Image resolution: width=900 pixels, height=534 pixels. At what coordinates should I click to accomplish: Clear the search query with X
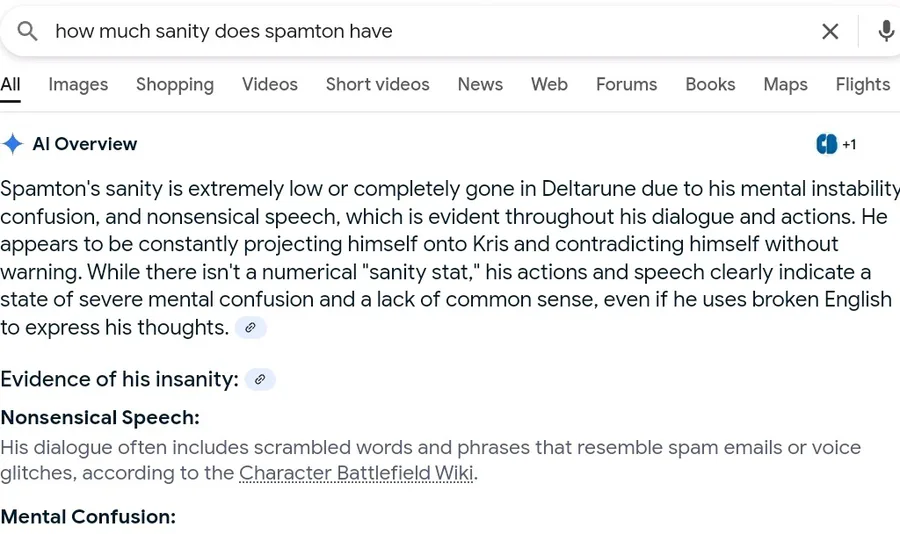[x=830, y=31]
